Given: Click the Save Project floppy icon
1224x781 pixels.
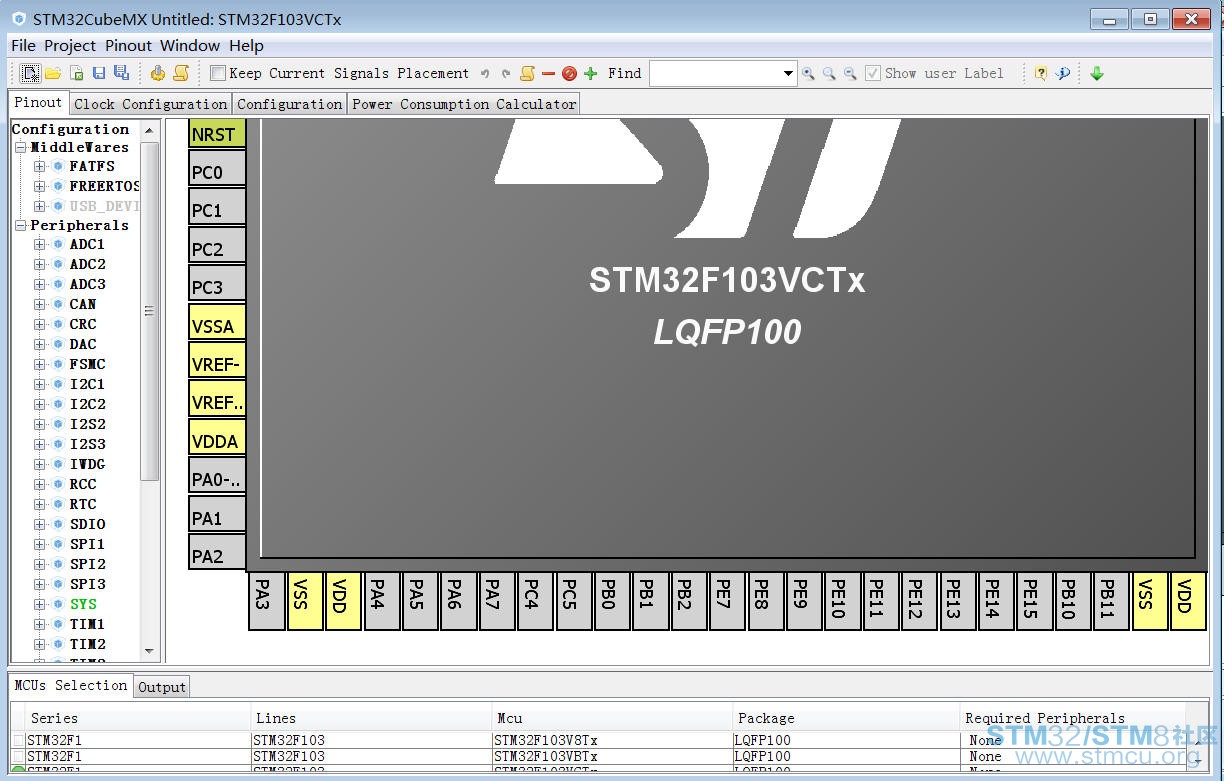Looking at the screenshot, I should [98, 73].
